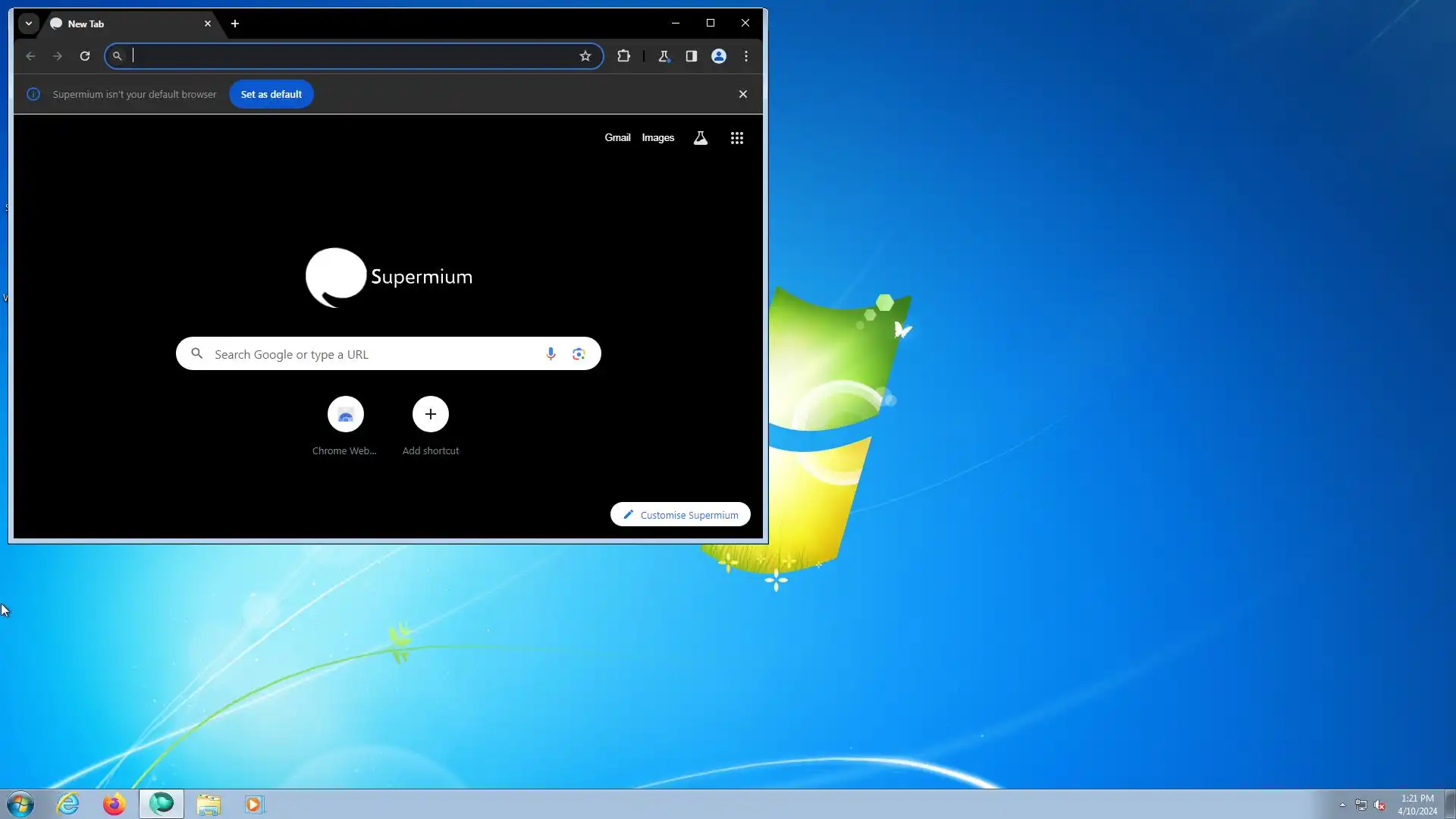Image resolution: width=1456 pixels, height=819 pixels.
Task: Show hidden system tray icons
Action: coord(1342,805)
